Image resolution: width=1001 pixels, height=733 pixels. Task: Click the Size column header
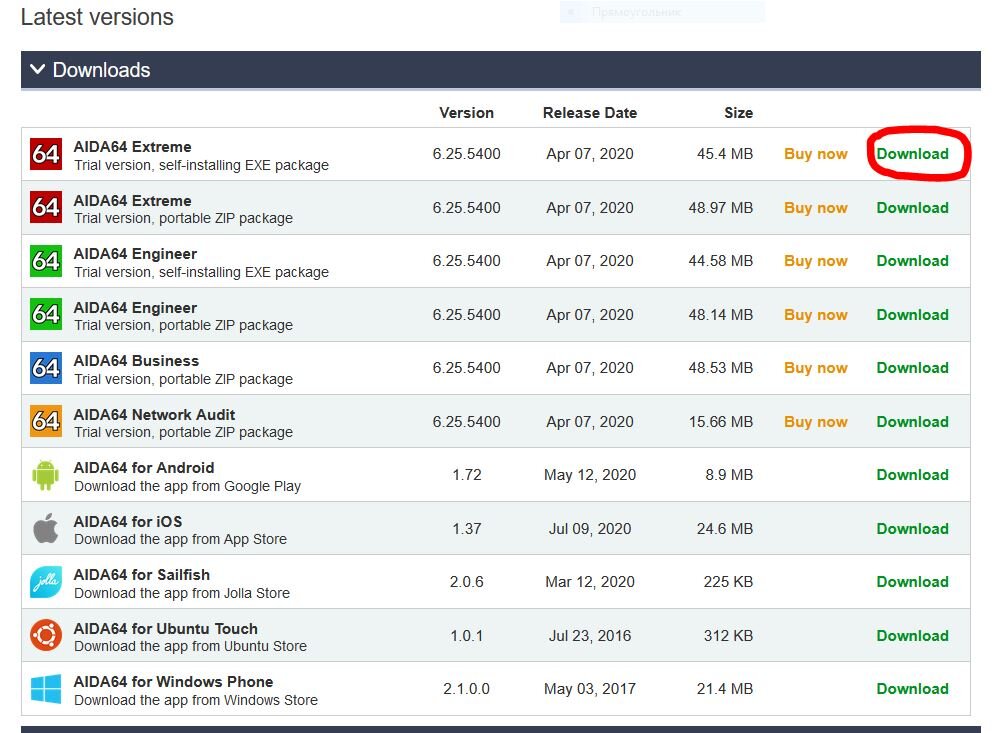739,112
